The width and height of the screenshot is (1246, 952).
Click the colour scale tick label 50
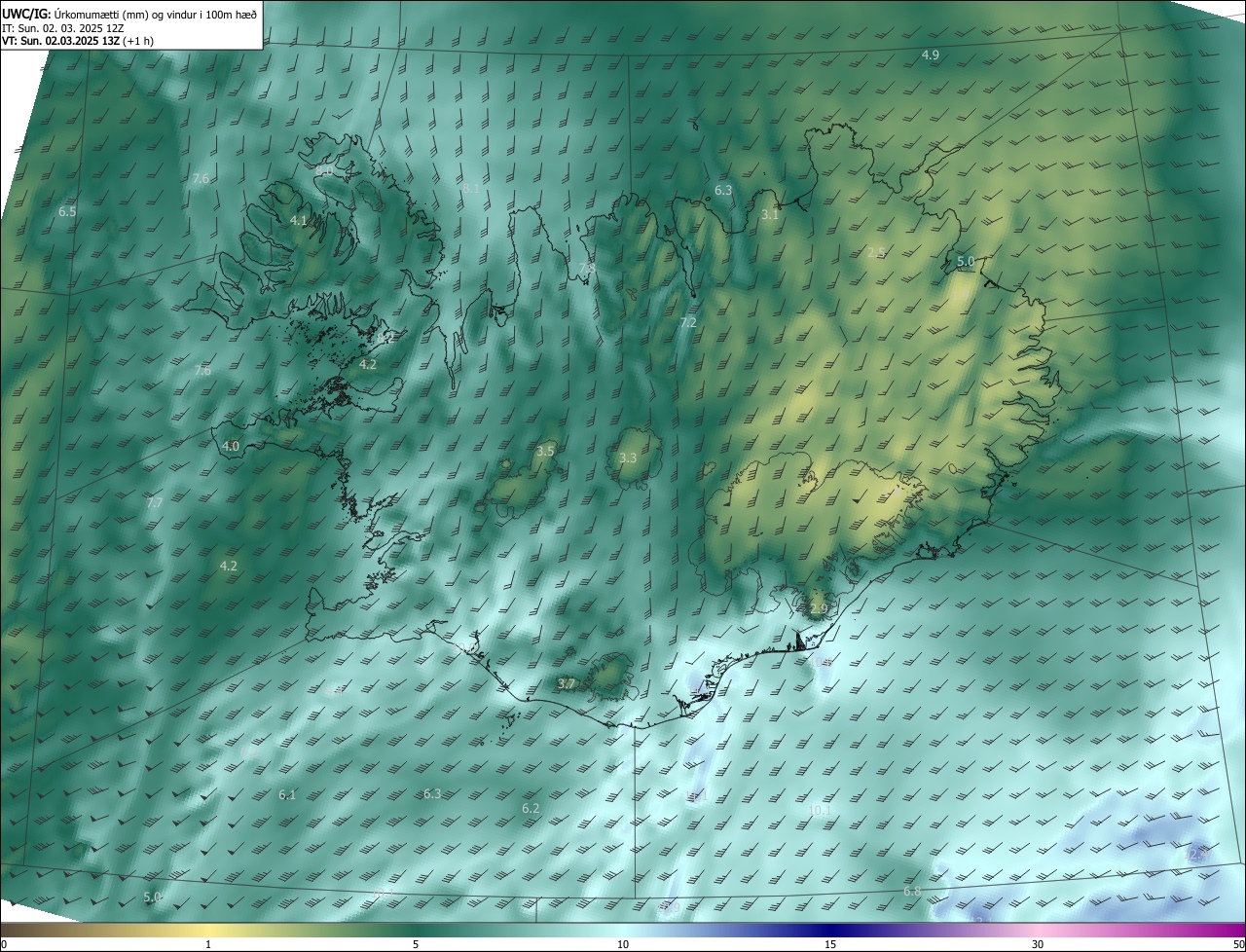[x=1237, y=944]
